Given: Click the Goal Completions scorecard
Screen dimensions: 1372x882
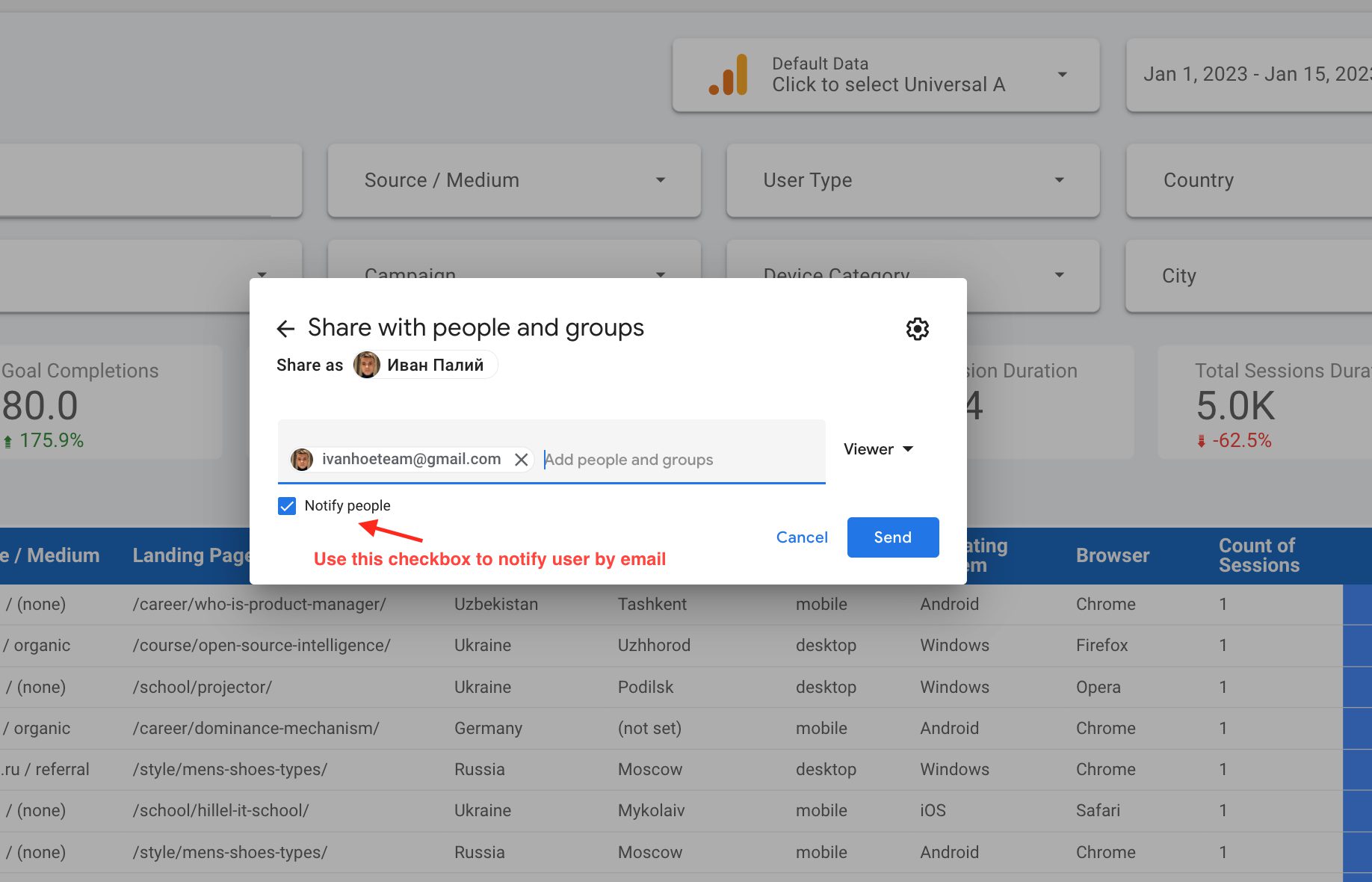Looking at the screenshot, I should [x=111, y=402].
